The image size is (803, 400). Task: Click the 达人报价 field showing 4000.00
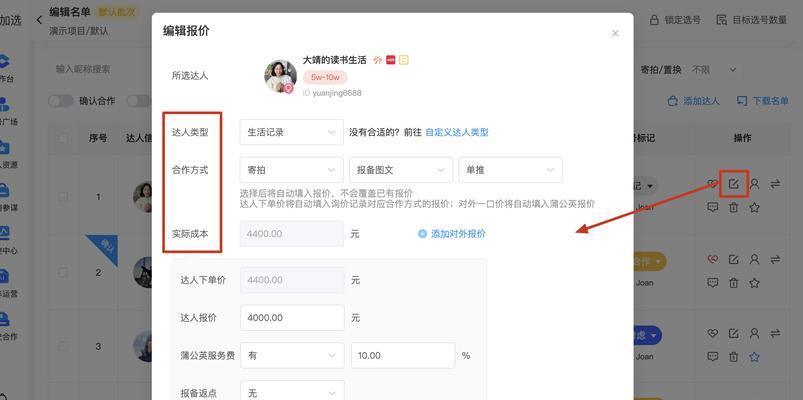292,318
